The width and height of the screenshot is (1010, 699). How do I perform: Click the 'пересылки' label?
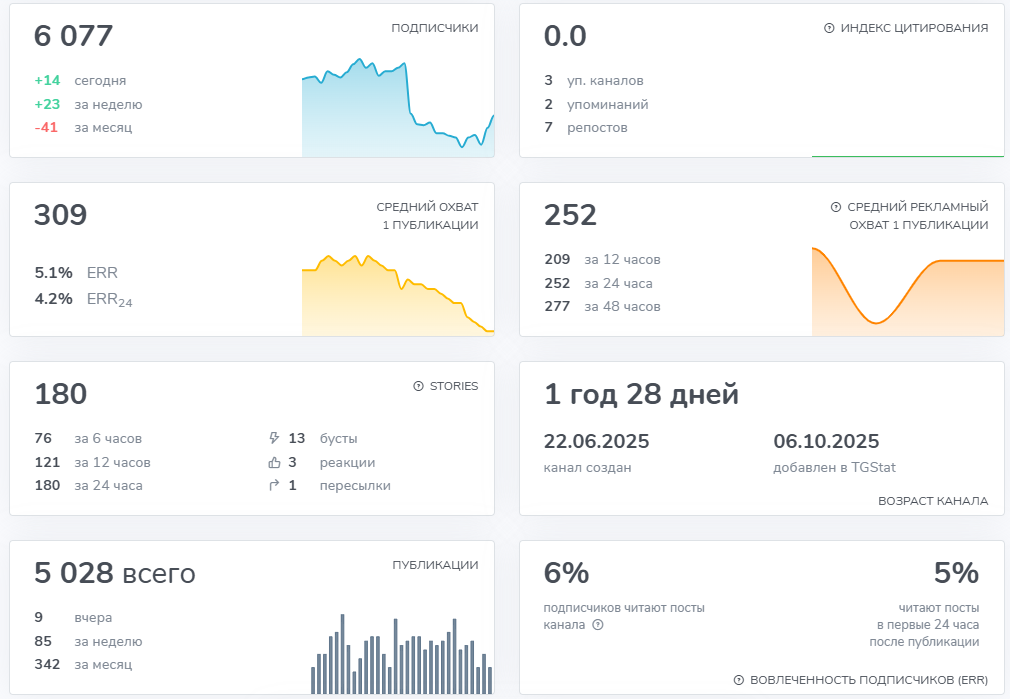click(x=355, y=486)
